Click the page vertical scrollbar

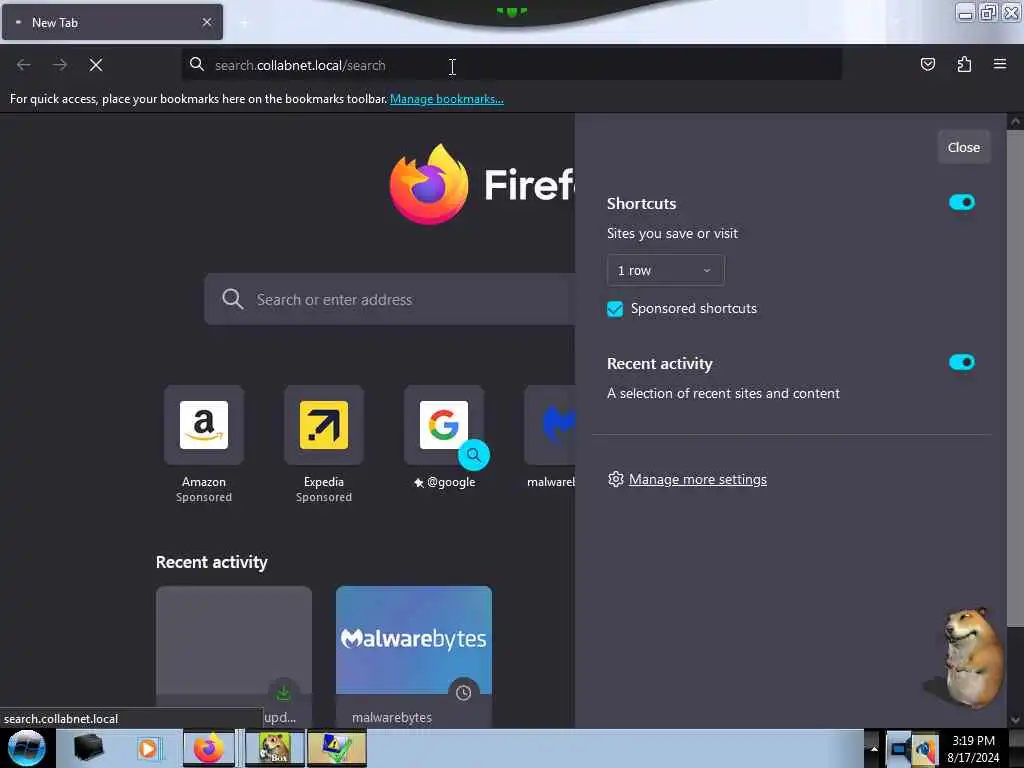coord(1015,379)
